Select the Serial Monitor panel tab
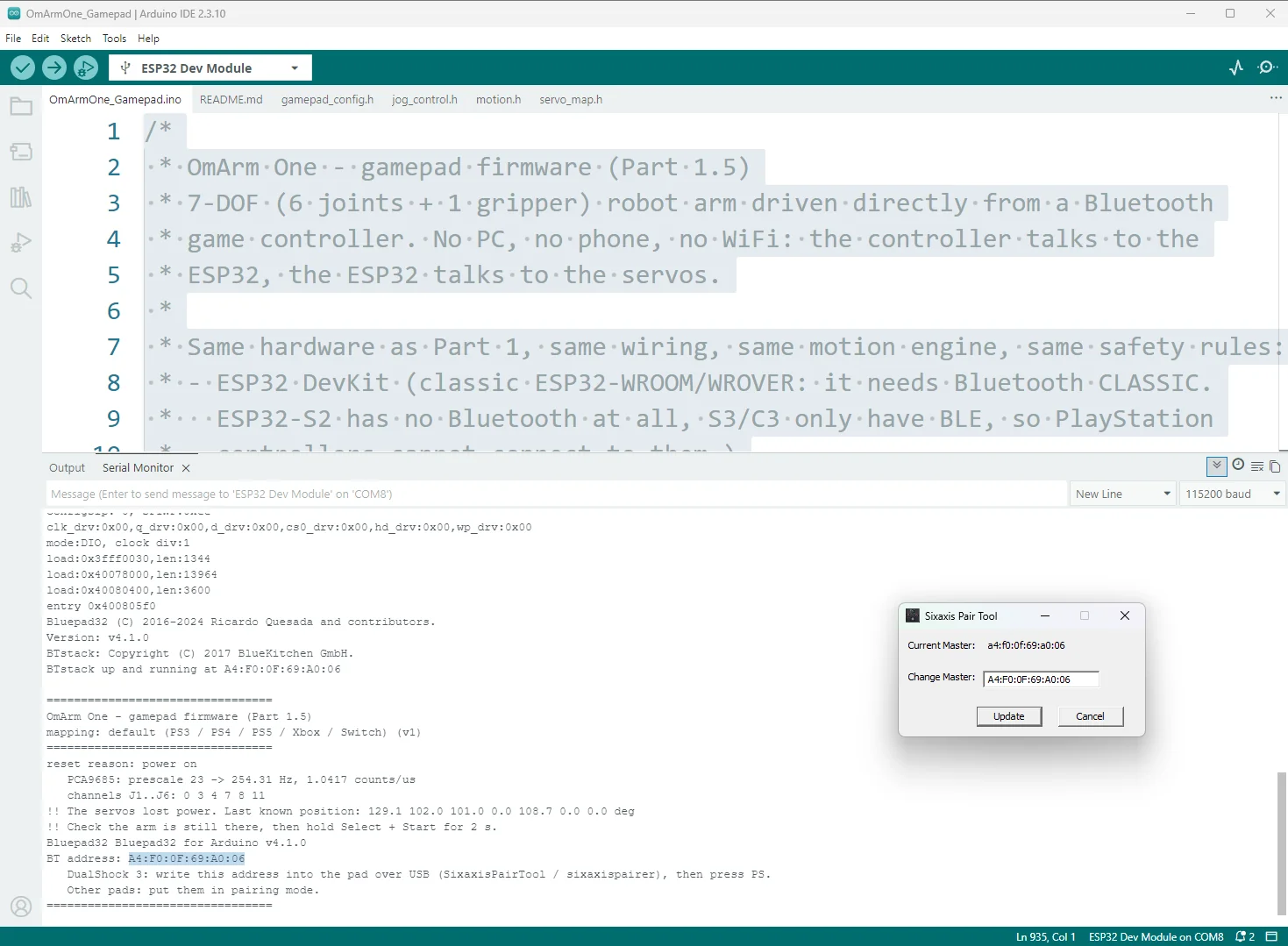The image size is (1288, 946). pyautogui.click(x=138, y=468)
